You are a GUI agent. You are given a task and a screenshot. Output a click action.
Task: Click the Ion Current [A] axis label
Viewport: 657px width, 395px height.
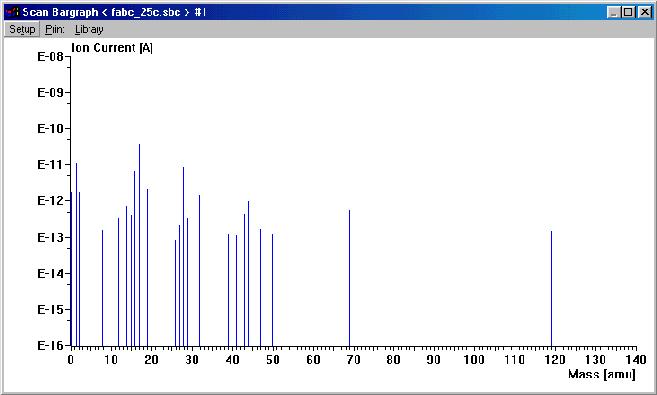(112, 48)
